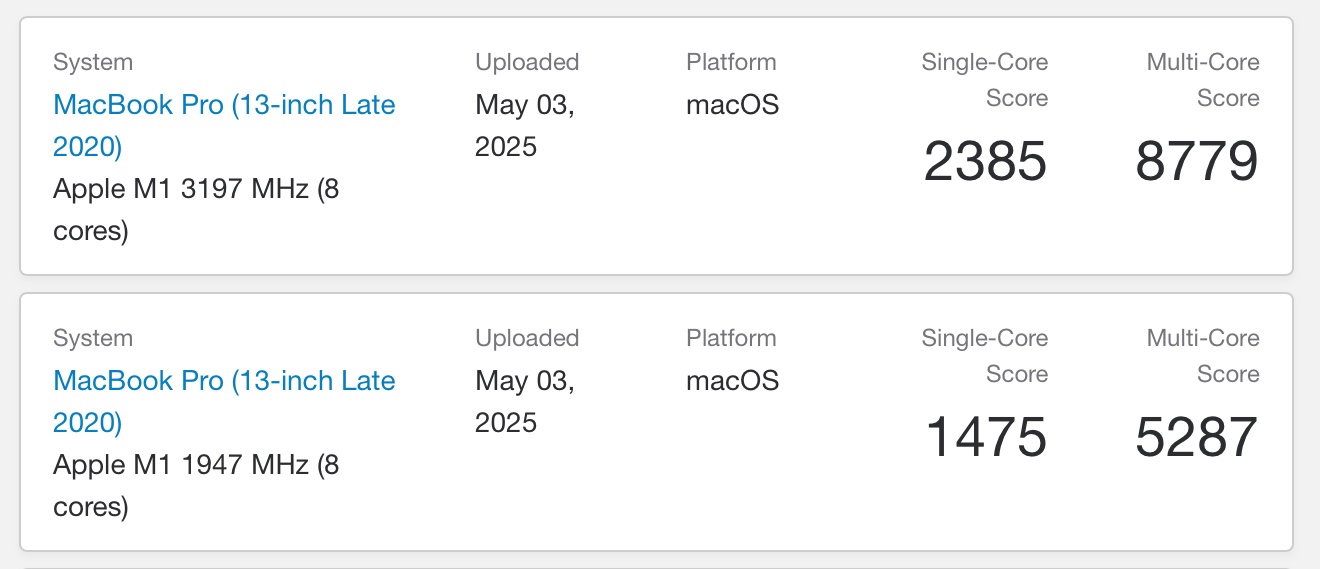Viewport: 1320px width, 569px height.
Task: Click the upload date in the 1475 result
Action: (525, 401)
